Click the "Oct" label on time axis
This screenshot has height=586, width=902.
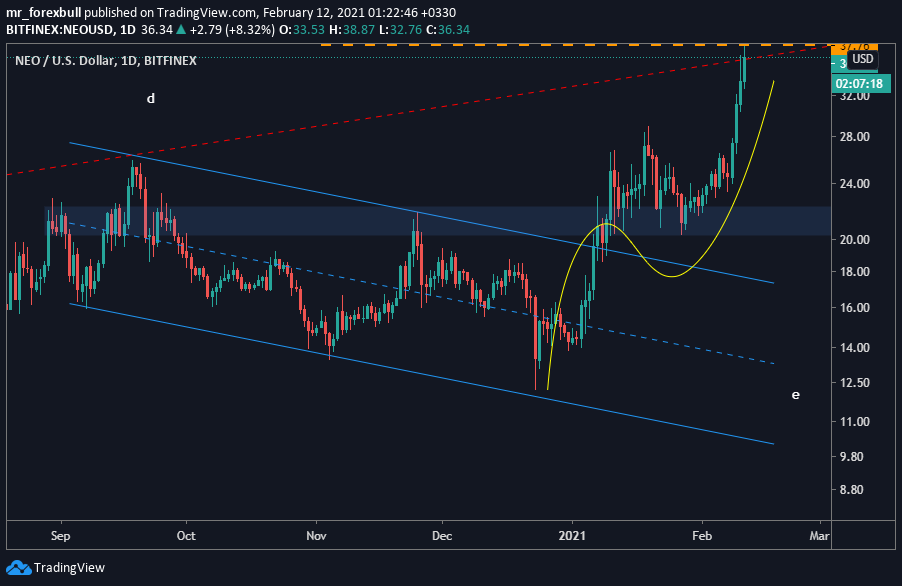pos(186,536)
